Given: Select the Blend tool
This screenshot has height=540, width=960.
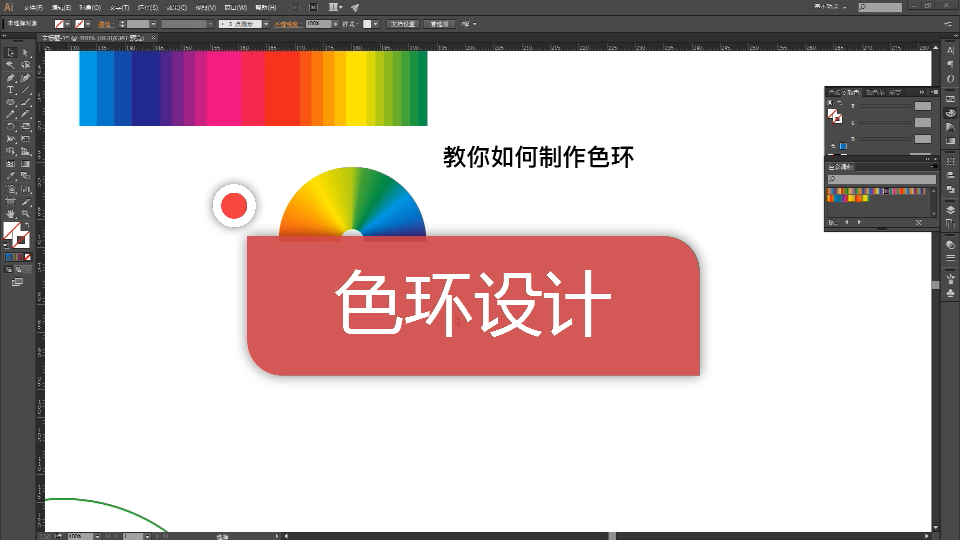Looking at the screenshot, I should 26,176.
